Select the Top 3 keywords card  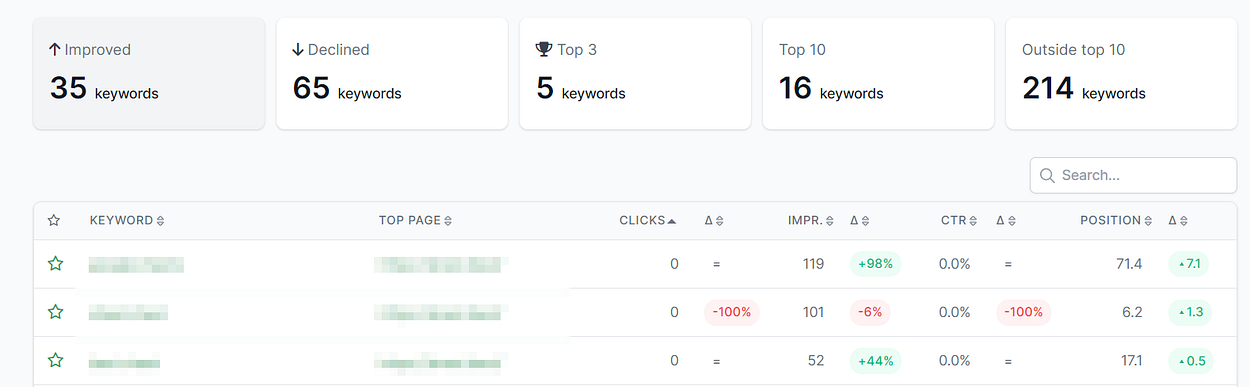(x=635, y=73)
